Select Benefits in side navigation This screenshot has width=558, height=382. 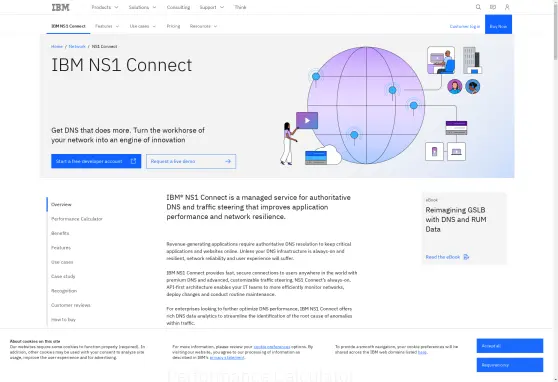click(x=60, y=233)
